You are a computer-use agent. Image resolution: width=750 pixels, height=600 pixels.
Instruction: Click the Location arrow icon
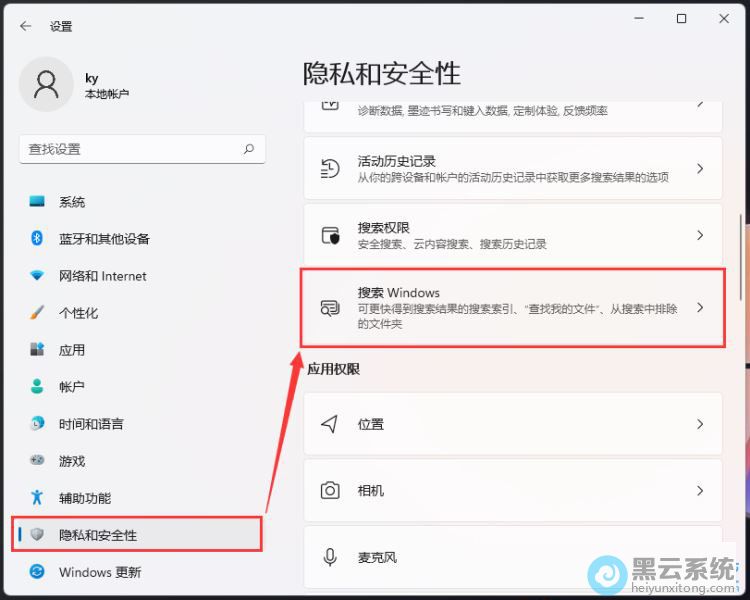point(330,424)
